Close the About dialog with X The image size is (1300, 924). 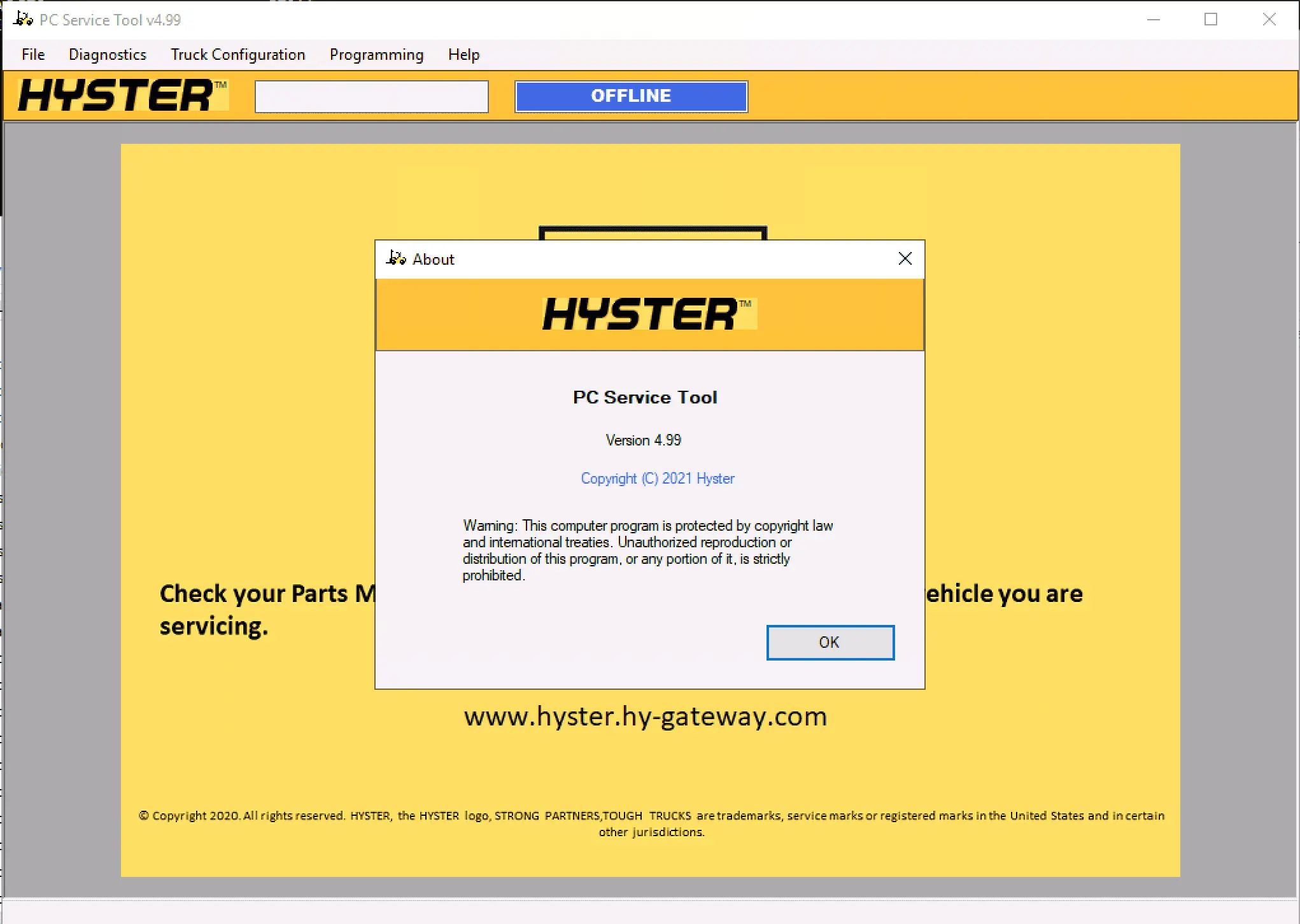coord(905,258)
